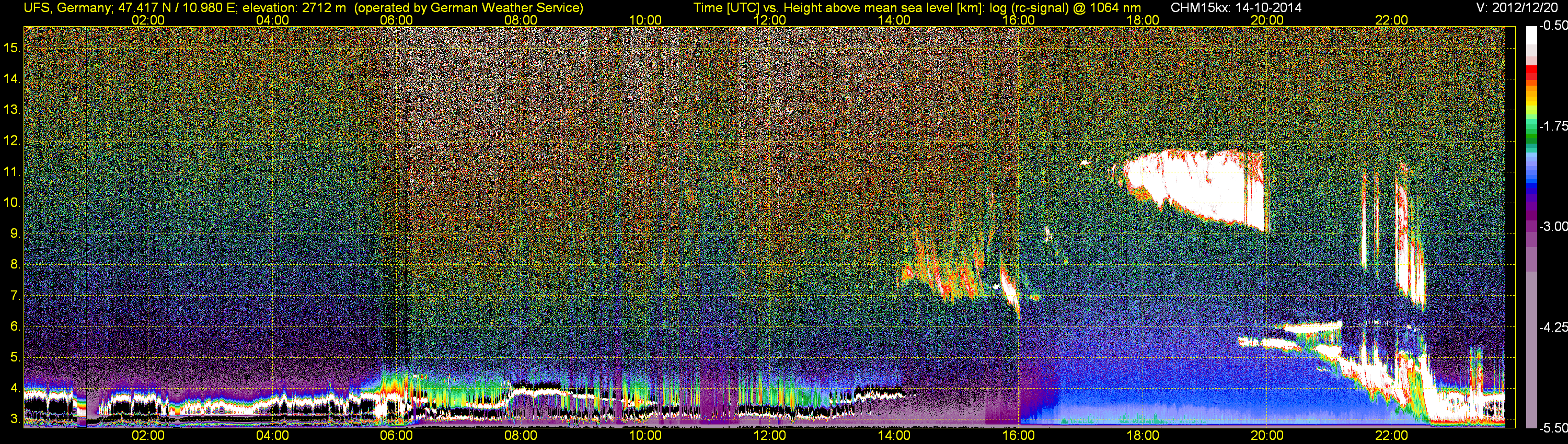Image resolution: width=1568 pixels, height=444 pixels.
Task: Click the 12:00 time label on top axis
Action: point(769,20)
